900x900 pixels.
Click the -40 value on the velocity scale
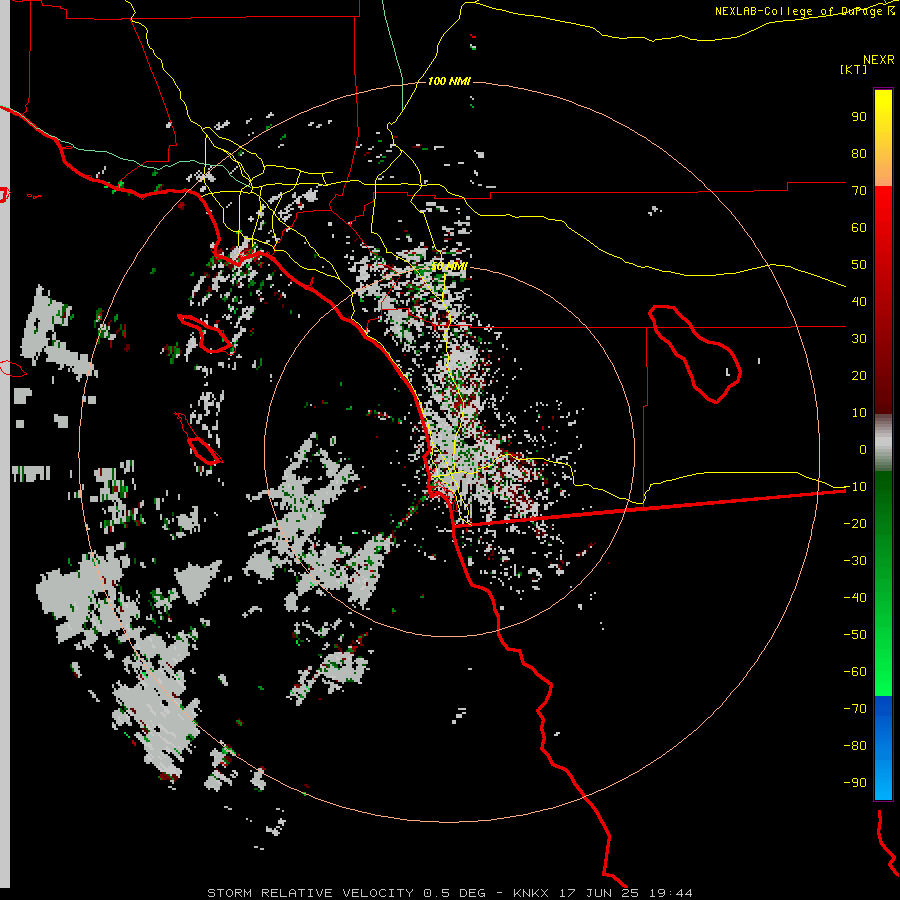pyautogui.click(x=855, y=598)
